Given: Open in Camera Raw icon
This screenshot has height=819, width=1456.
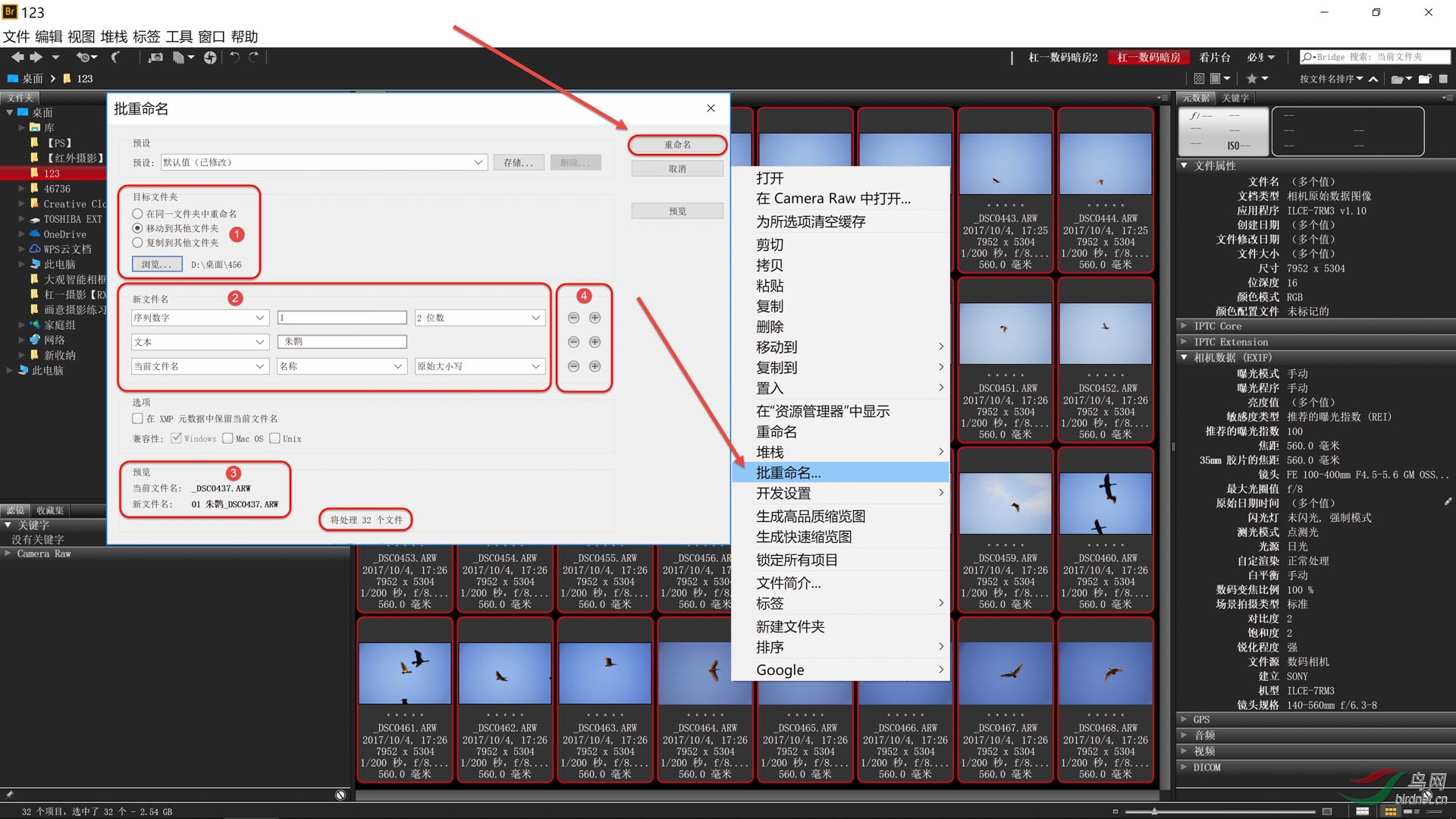Looking at the screenshot, I should tap(210, 57).
